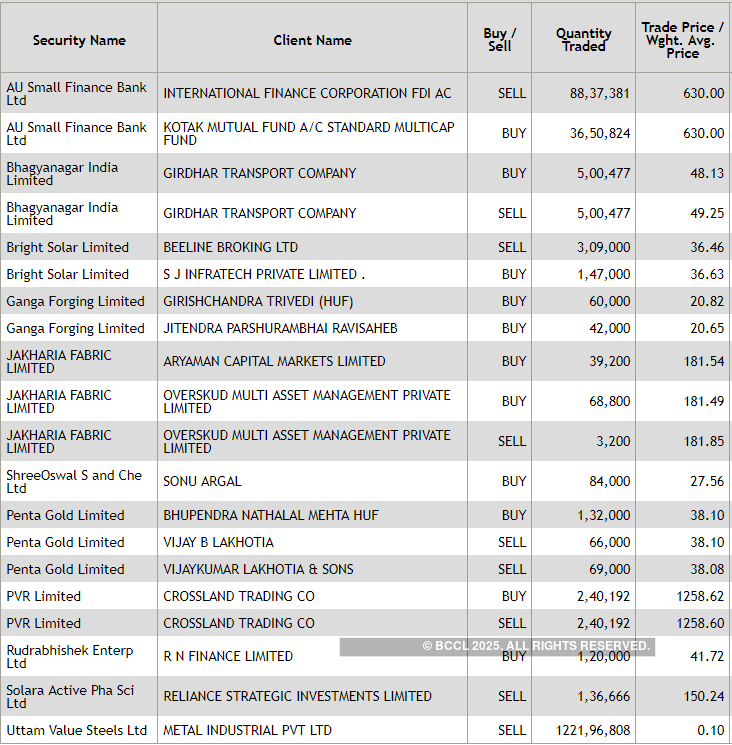732x745 pixels.
Task: Click Bhupendra Nathalal Mehta HUF cell
Action: point(271,515)
